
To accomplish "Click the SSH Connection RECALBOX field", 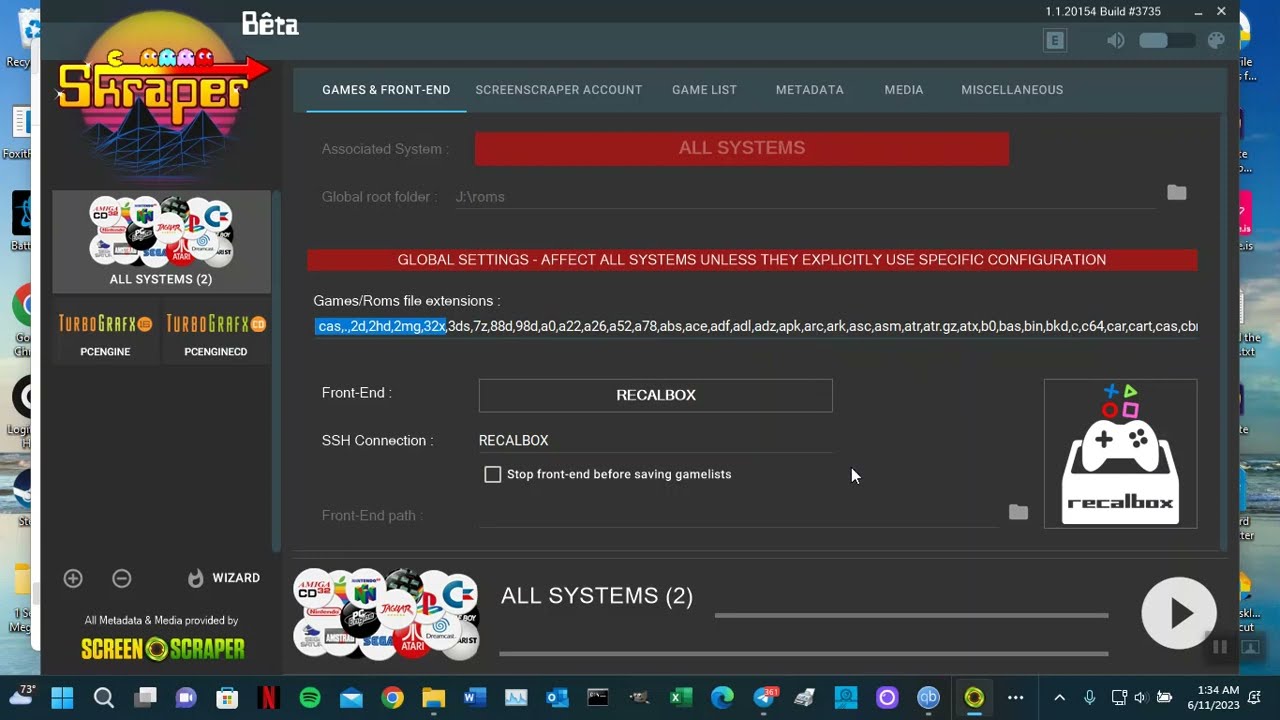I will [656, 440].
